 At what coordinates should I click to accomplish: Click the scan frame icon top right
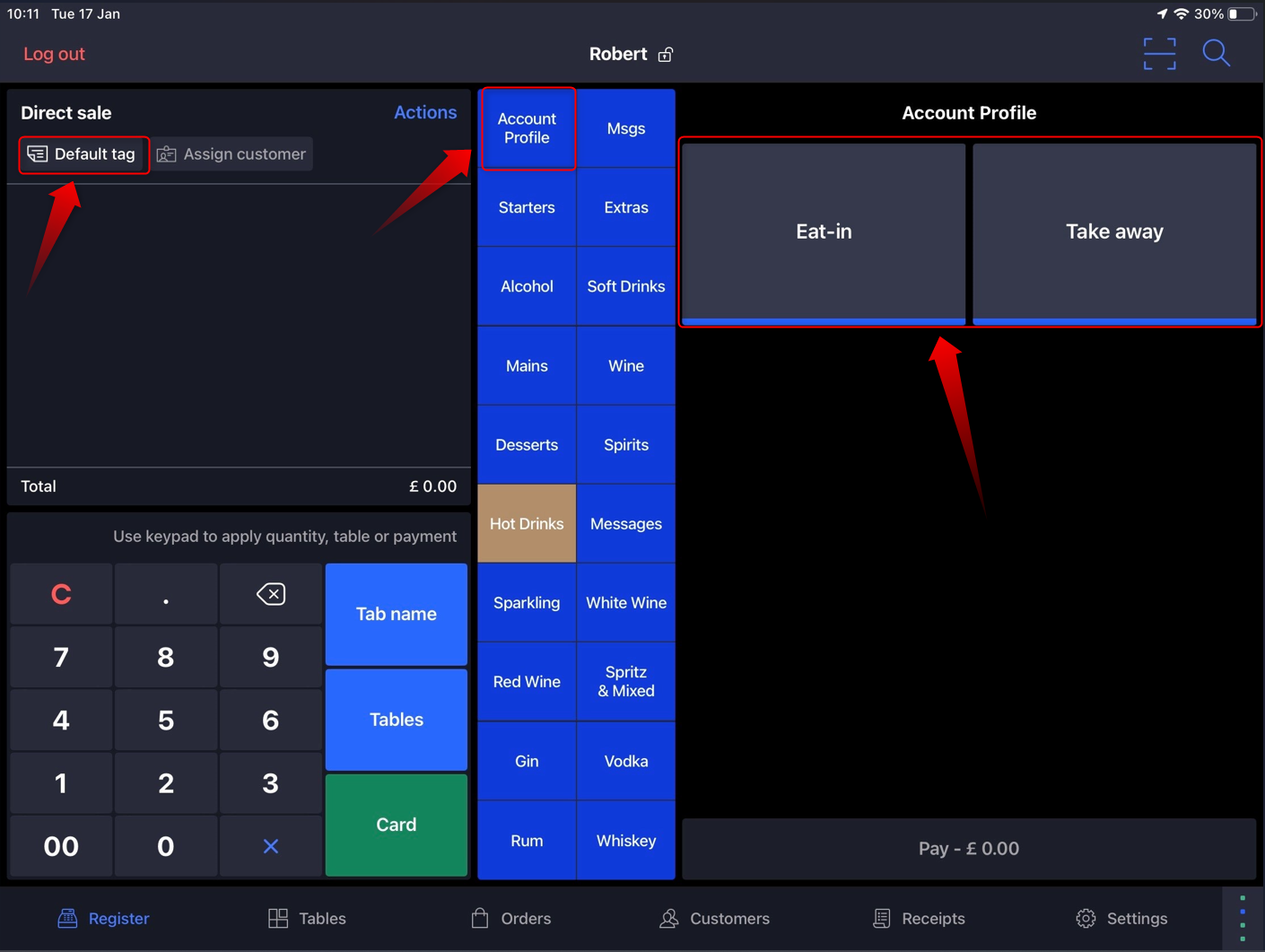click(1159, 53)
